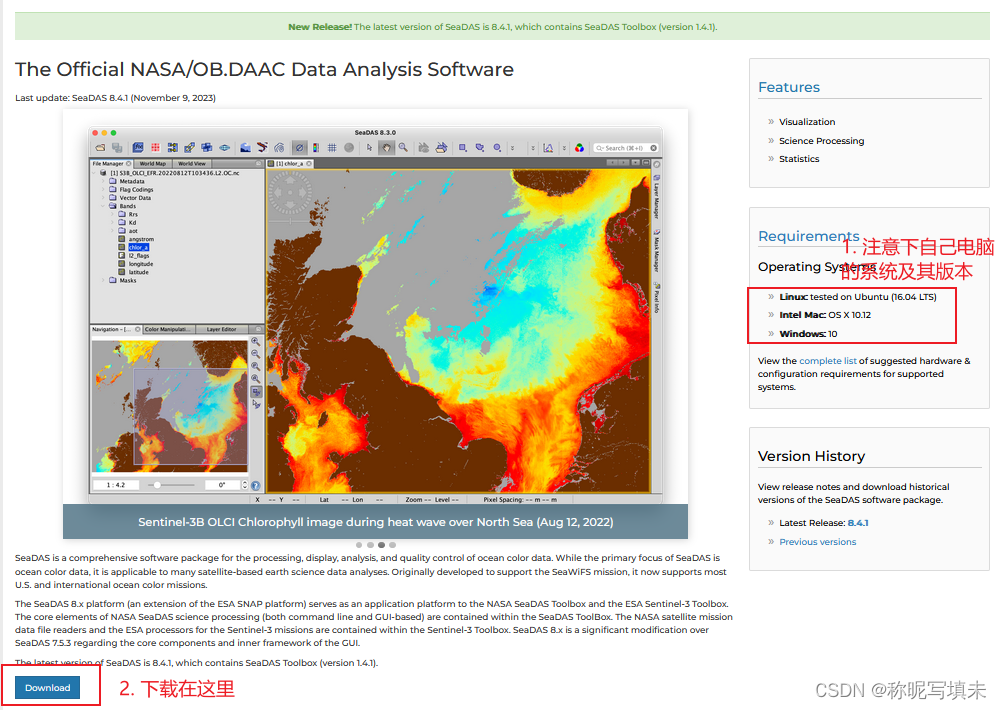
Task: Click the 1 : 4.2 zoom factor field
Action: (x=116, y=485)
